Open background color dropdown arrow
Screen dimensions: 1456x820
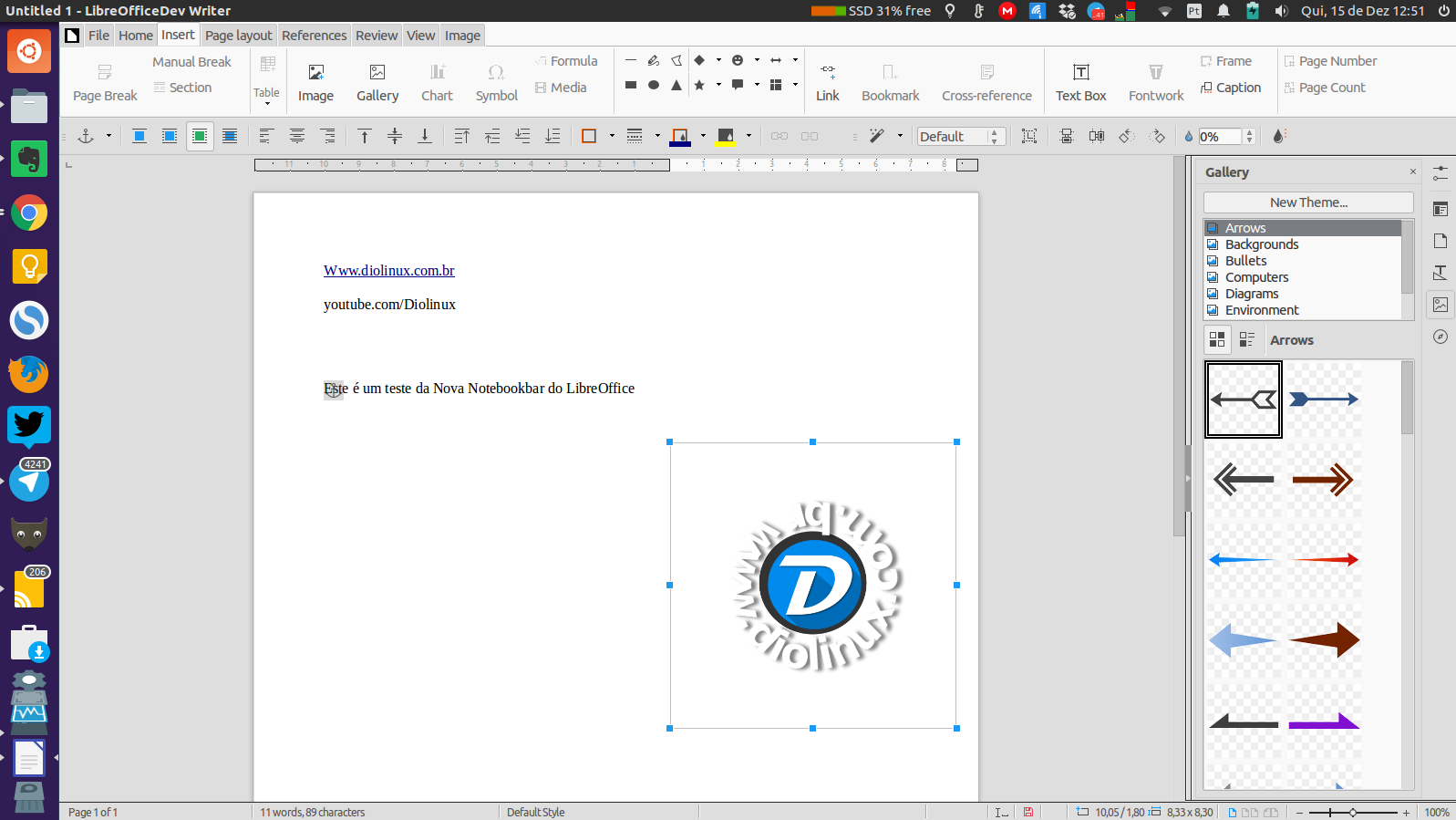pos(749,136)
